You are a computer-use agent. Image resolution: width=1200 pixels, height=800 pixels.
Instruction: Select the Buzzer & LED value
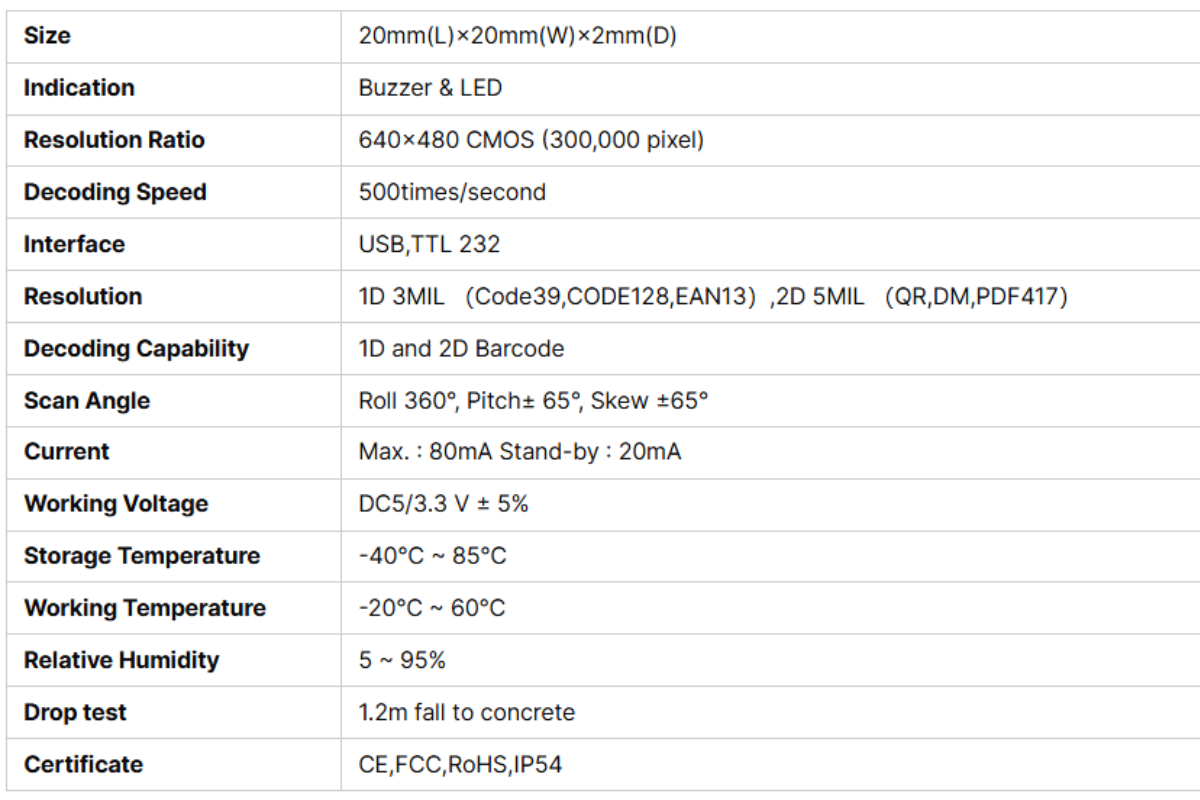[x=430, y=88]
